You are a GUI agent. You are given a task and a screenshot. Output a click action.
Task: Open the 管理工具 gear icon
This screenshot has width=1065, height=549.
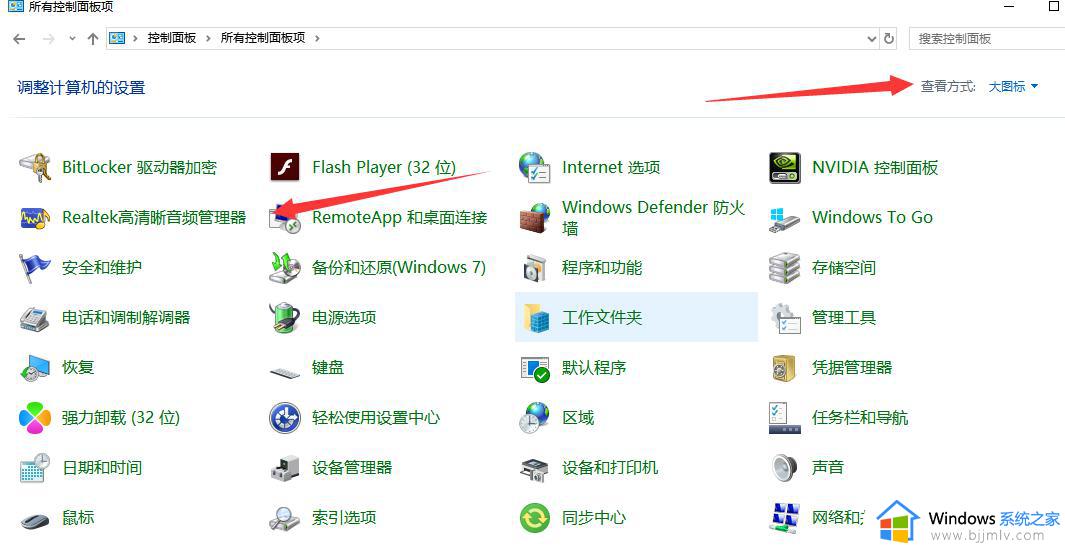click(784, 318)
